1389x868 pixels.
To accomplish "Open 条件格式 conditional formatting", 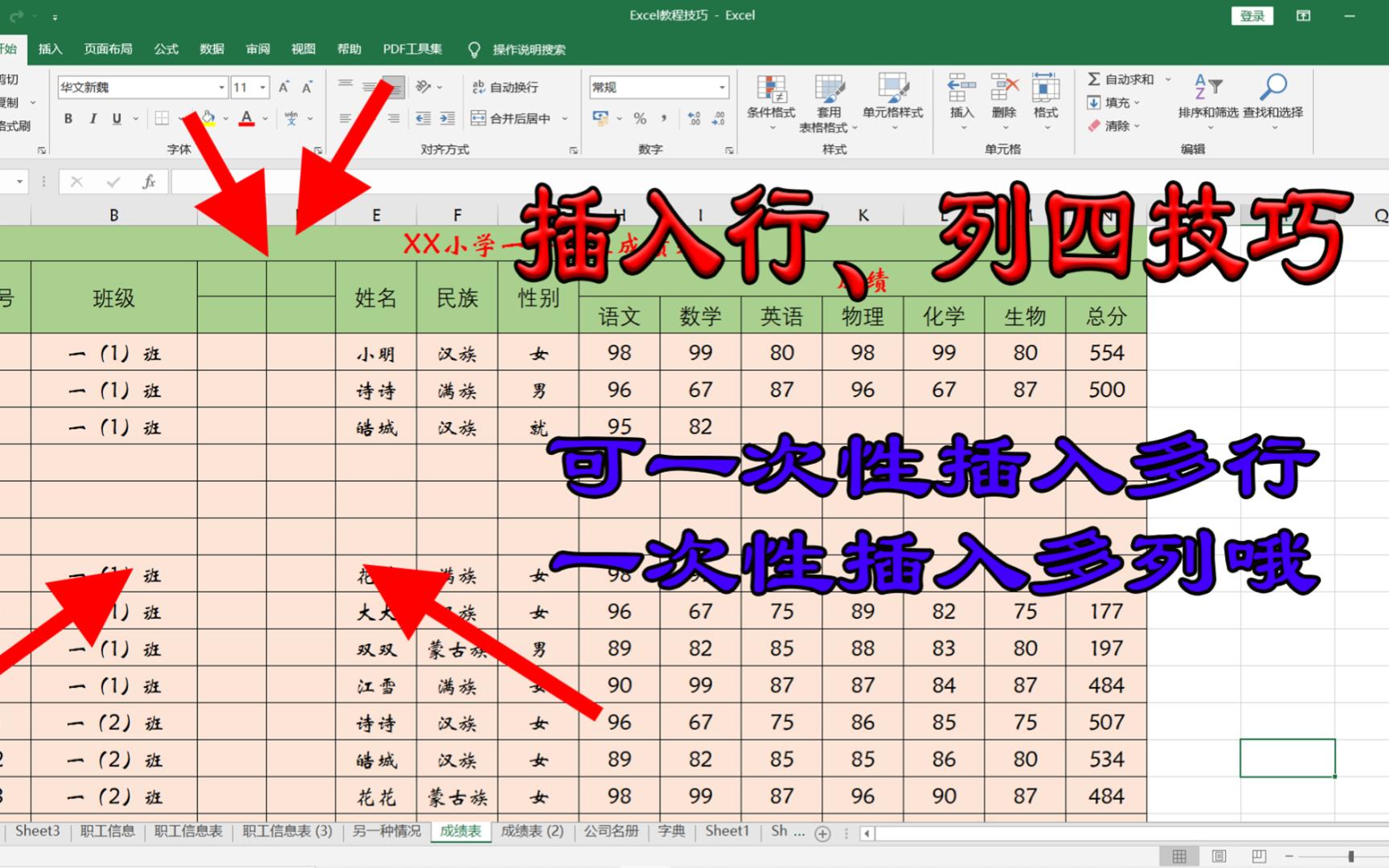I will tap(771, 103).
